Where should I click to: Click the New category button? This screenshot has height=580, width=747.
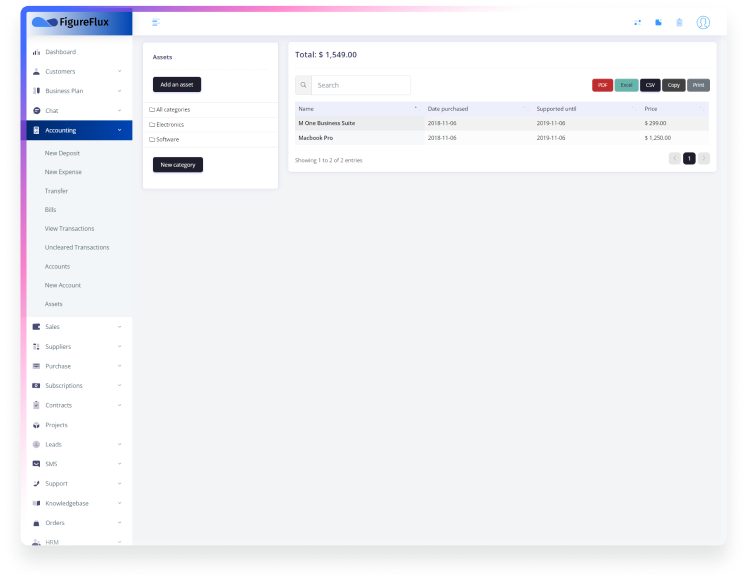pos(178,165)
